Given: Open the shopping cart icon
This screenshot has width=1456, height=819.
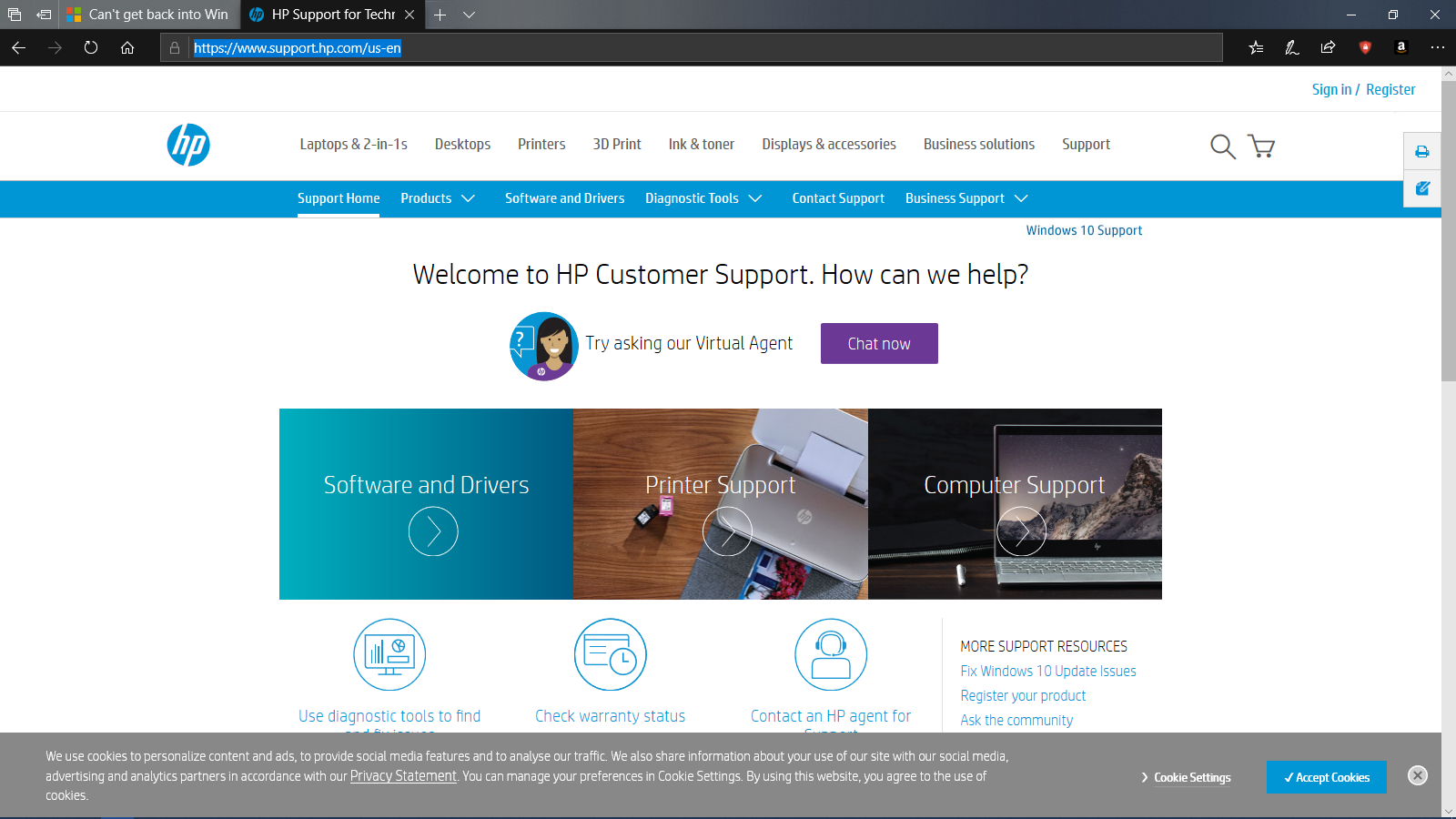Looking at the screenshot, I should click(x=1261, y=146).
